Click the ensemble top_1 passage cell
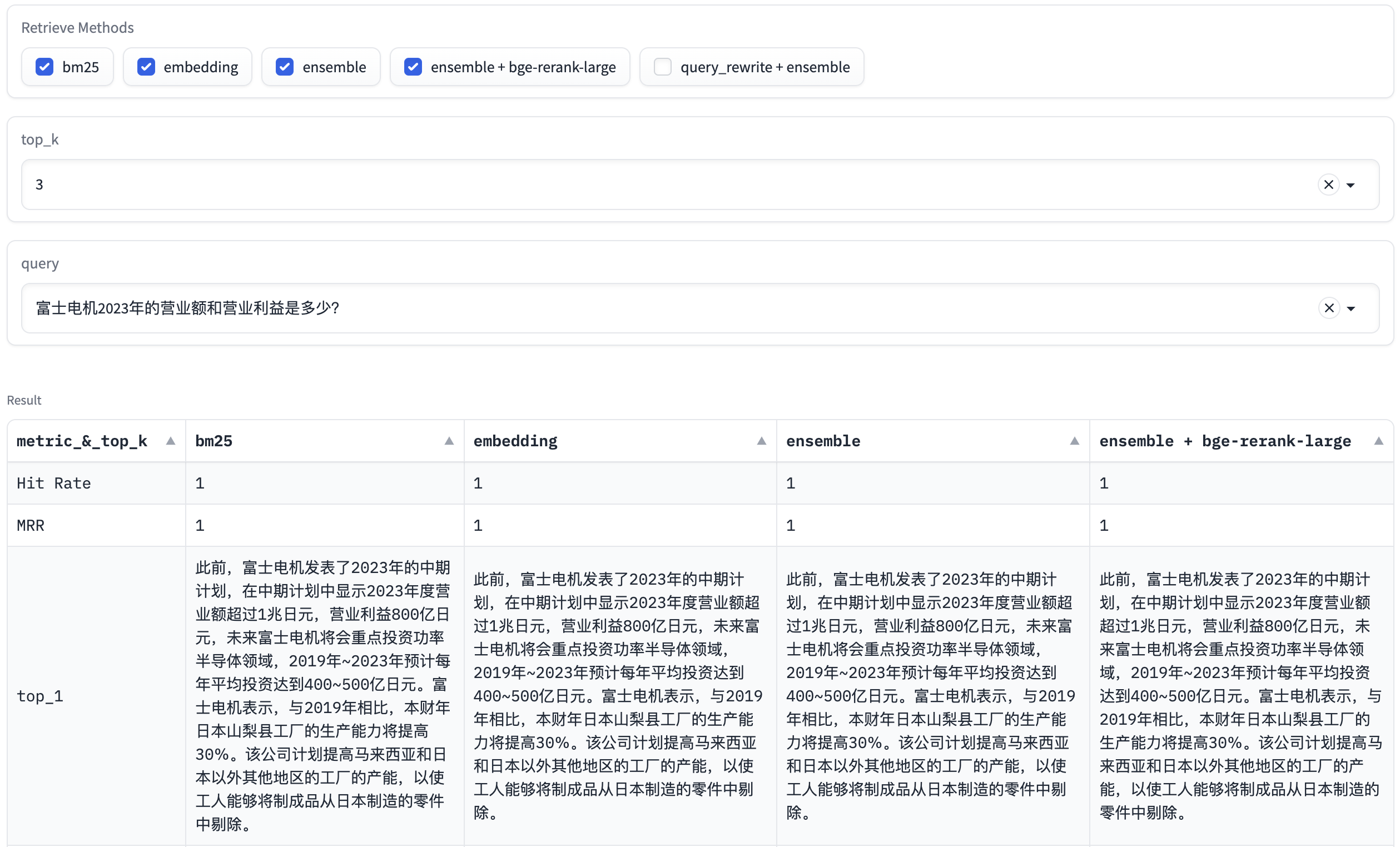The image size is (1400, 847). point(933,696)
